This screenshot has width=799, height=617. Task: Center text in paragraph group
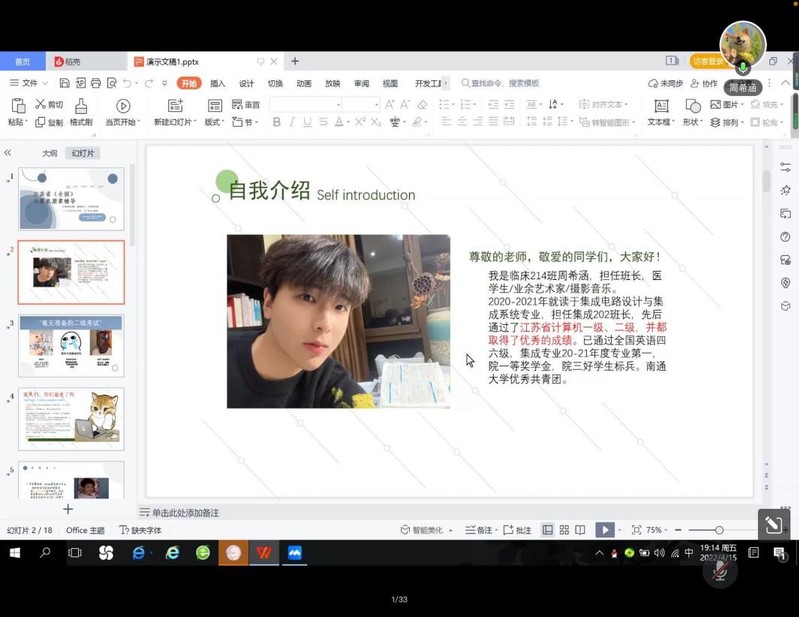click(x=462, y=122)
